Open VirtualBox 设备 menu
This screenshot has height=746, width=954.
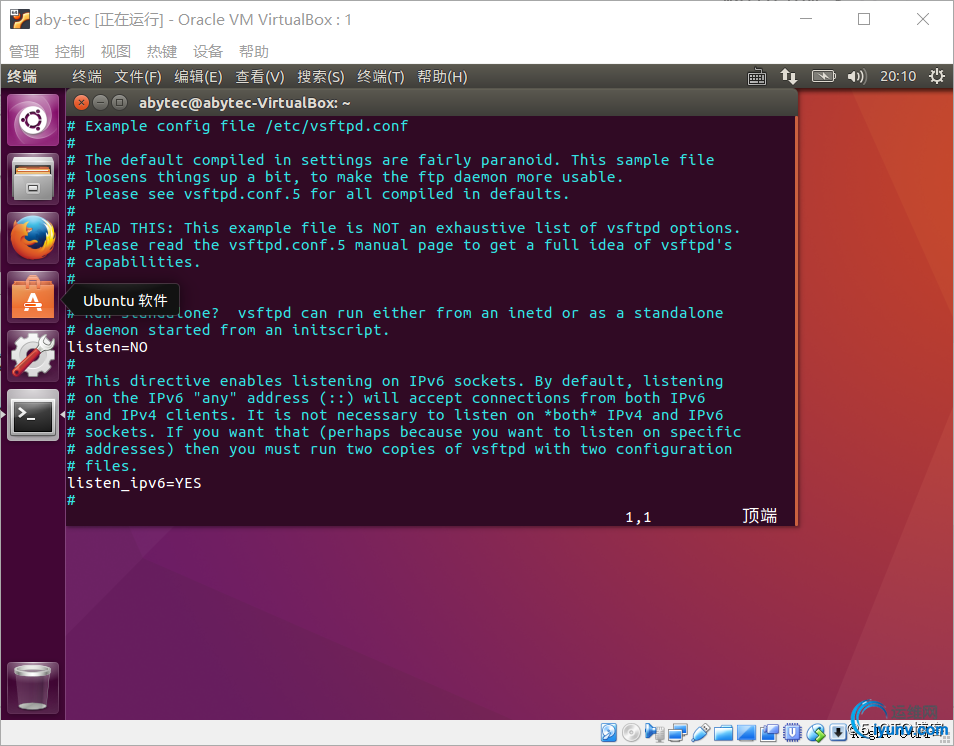[208, 52]
